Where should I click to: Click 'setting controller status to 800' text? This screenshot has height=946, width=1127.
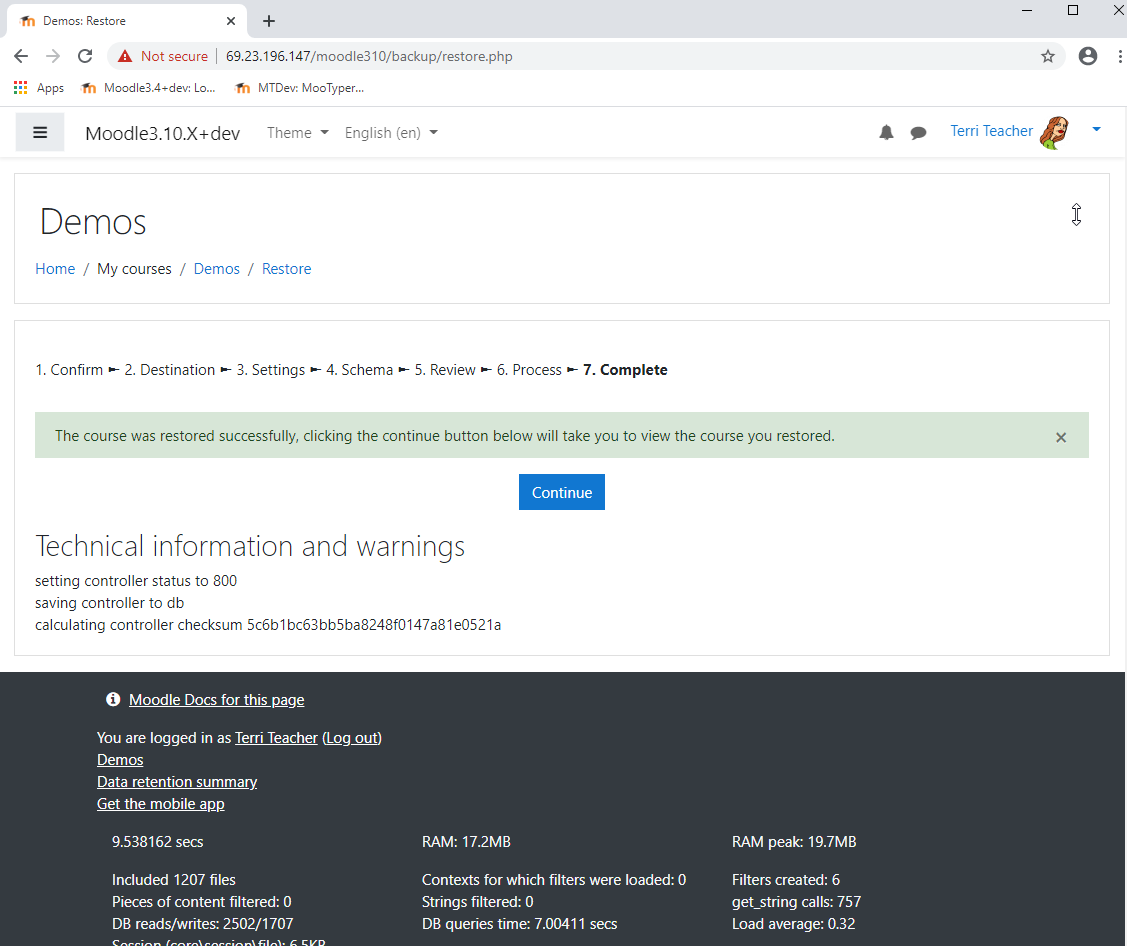pos(136,581)
